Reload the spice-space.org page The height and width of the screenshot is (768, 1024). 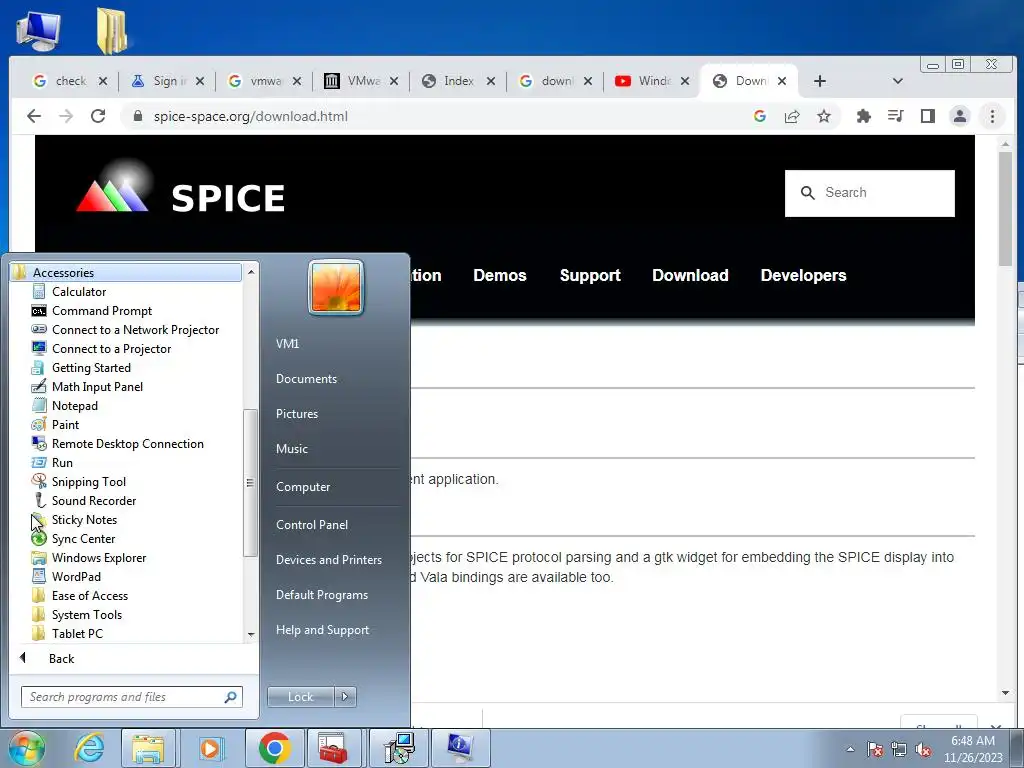(98, 116)
